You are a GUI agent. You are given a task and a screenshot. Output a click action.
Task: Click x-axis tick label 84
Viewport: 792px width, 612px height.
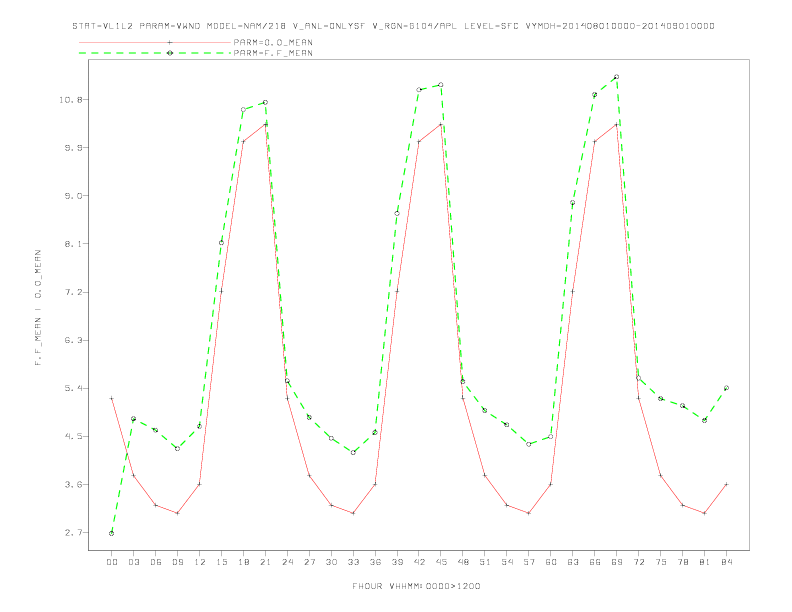click(726, 562)
